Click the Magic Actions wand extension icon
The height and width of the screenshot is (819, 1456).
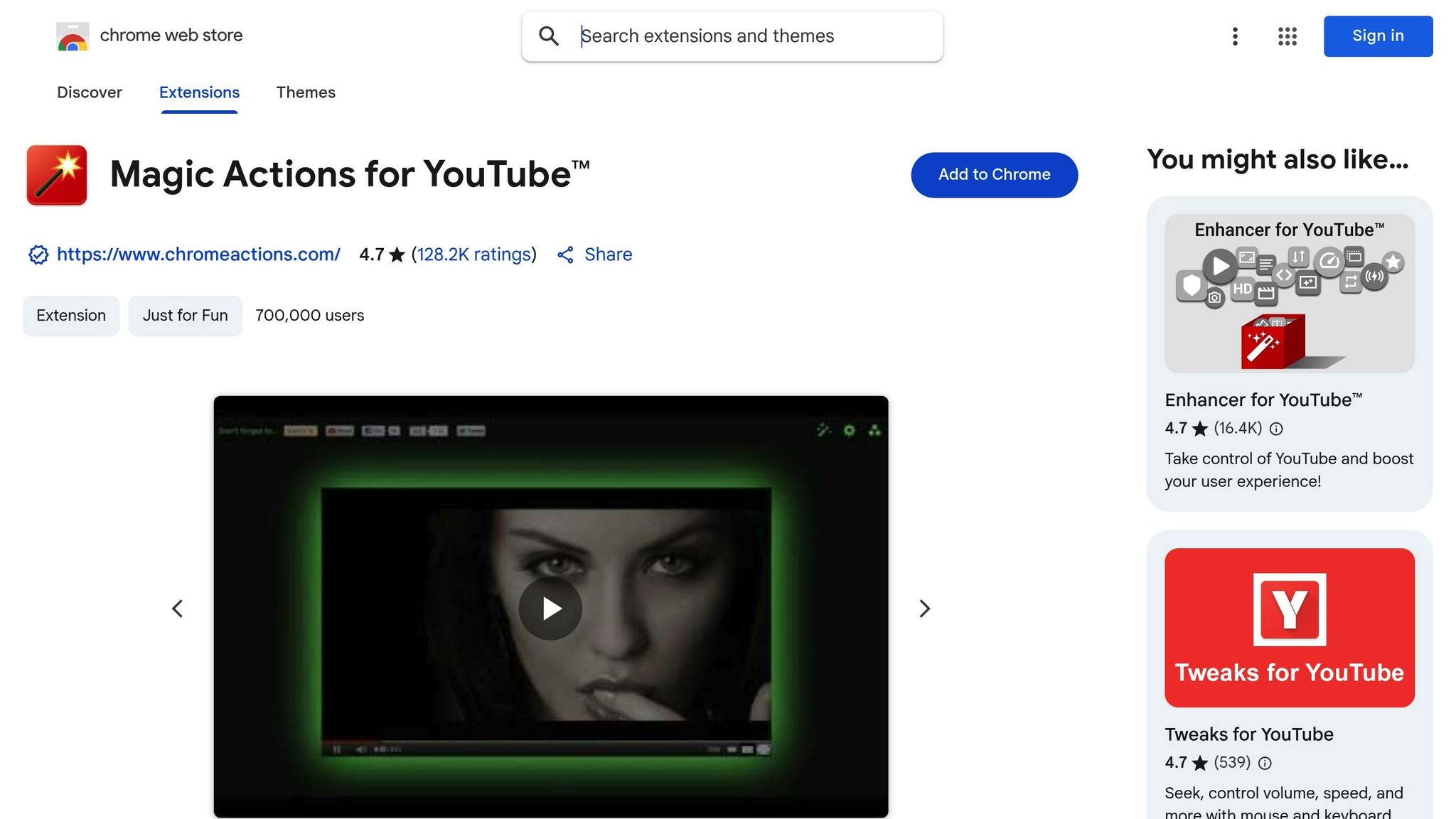57,175
